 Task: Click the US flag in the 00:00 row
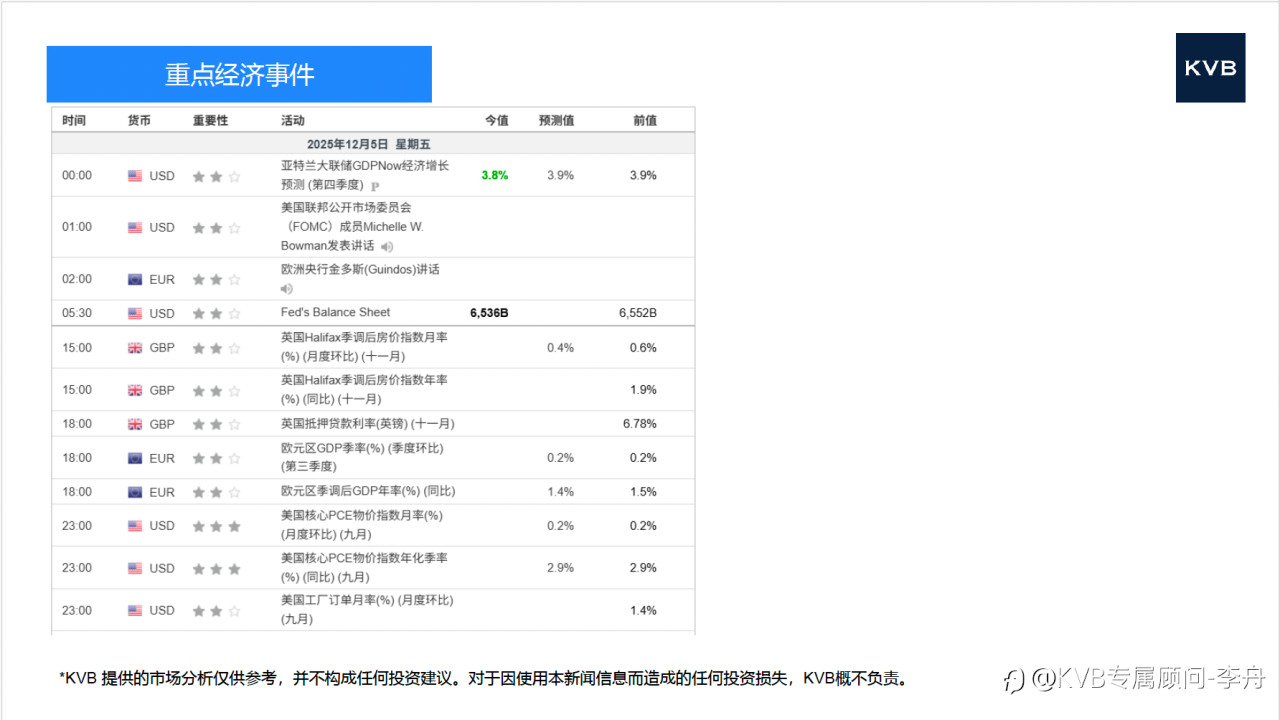point(135,176)
